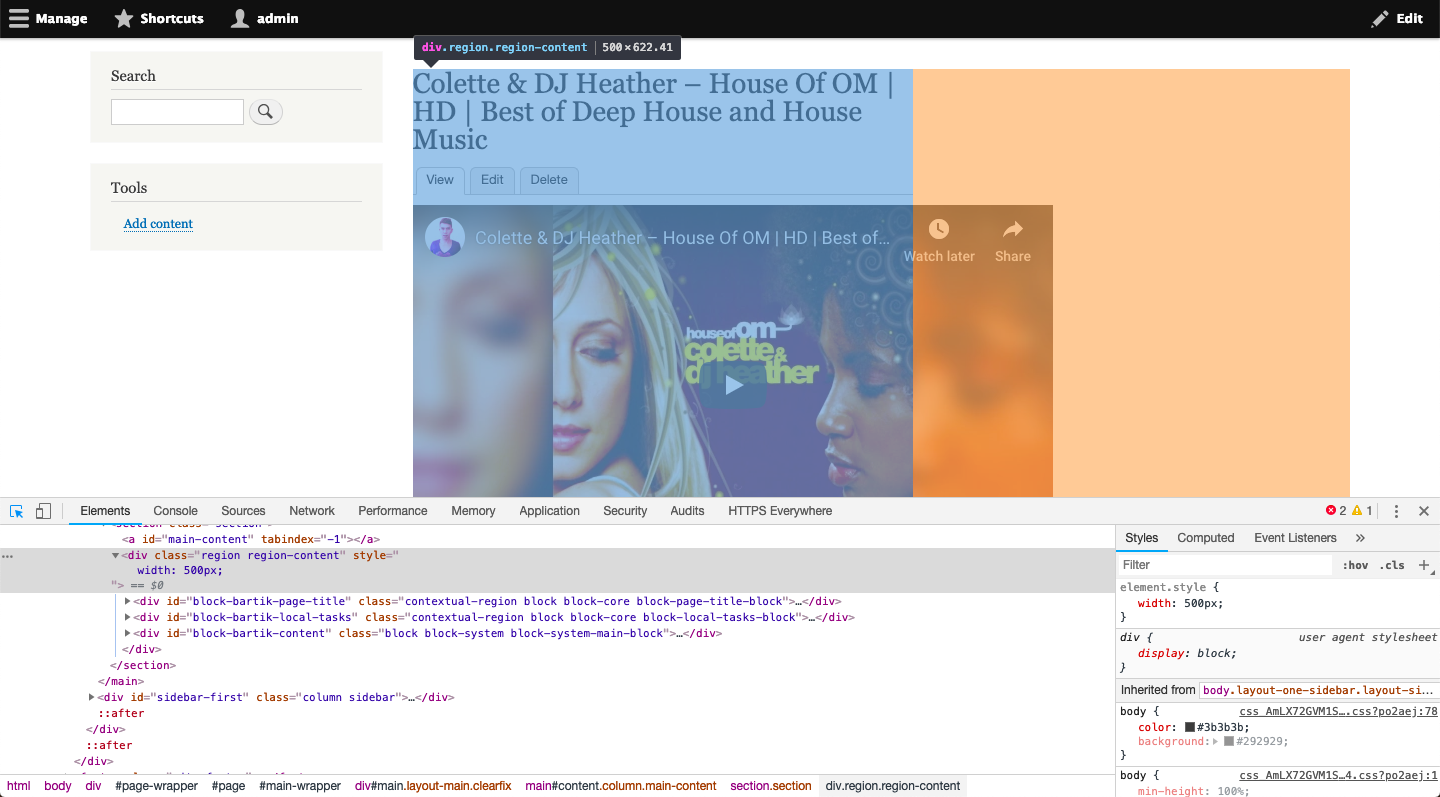This screenshot has height=797, width=1440.
Task: Click the page Delete tab
Action: [549, 180]
